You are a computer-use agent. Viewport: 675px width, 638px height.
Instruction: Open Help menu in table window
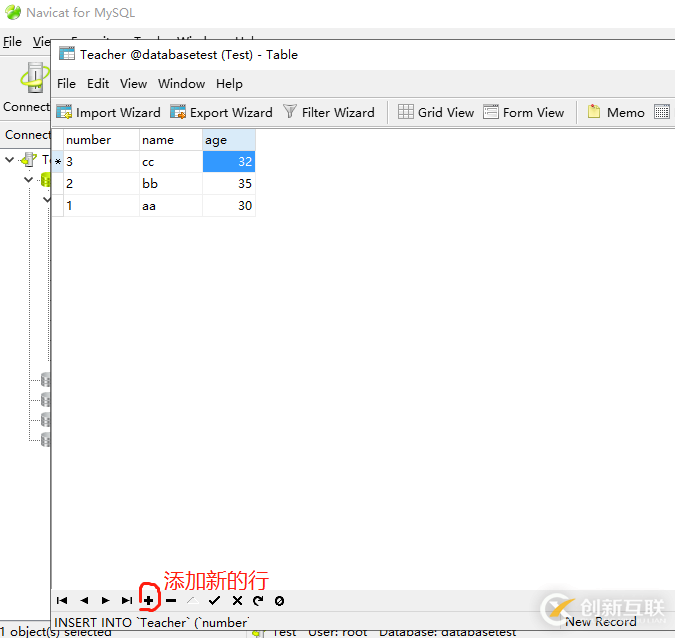(229, 84)
